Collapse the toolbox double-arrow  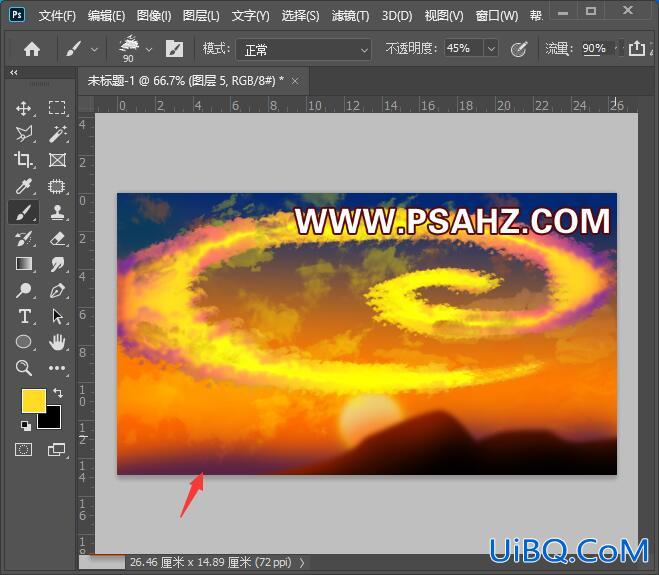click(13, 72)
